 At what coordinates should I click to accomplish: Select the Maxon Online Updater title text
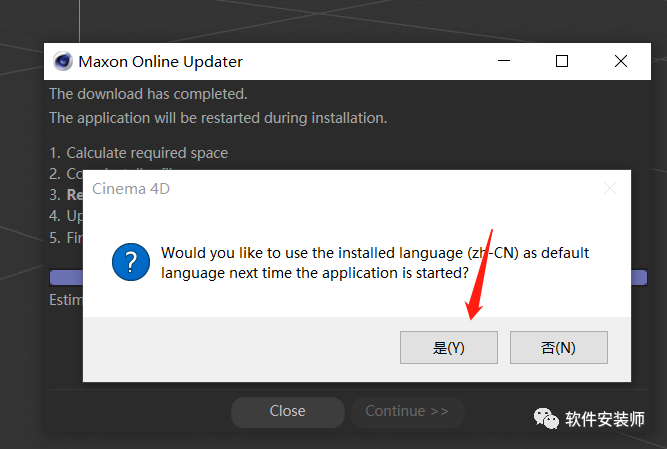(160, 62)
